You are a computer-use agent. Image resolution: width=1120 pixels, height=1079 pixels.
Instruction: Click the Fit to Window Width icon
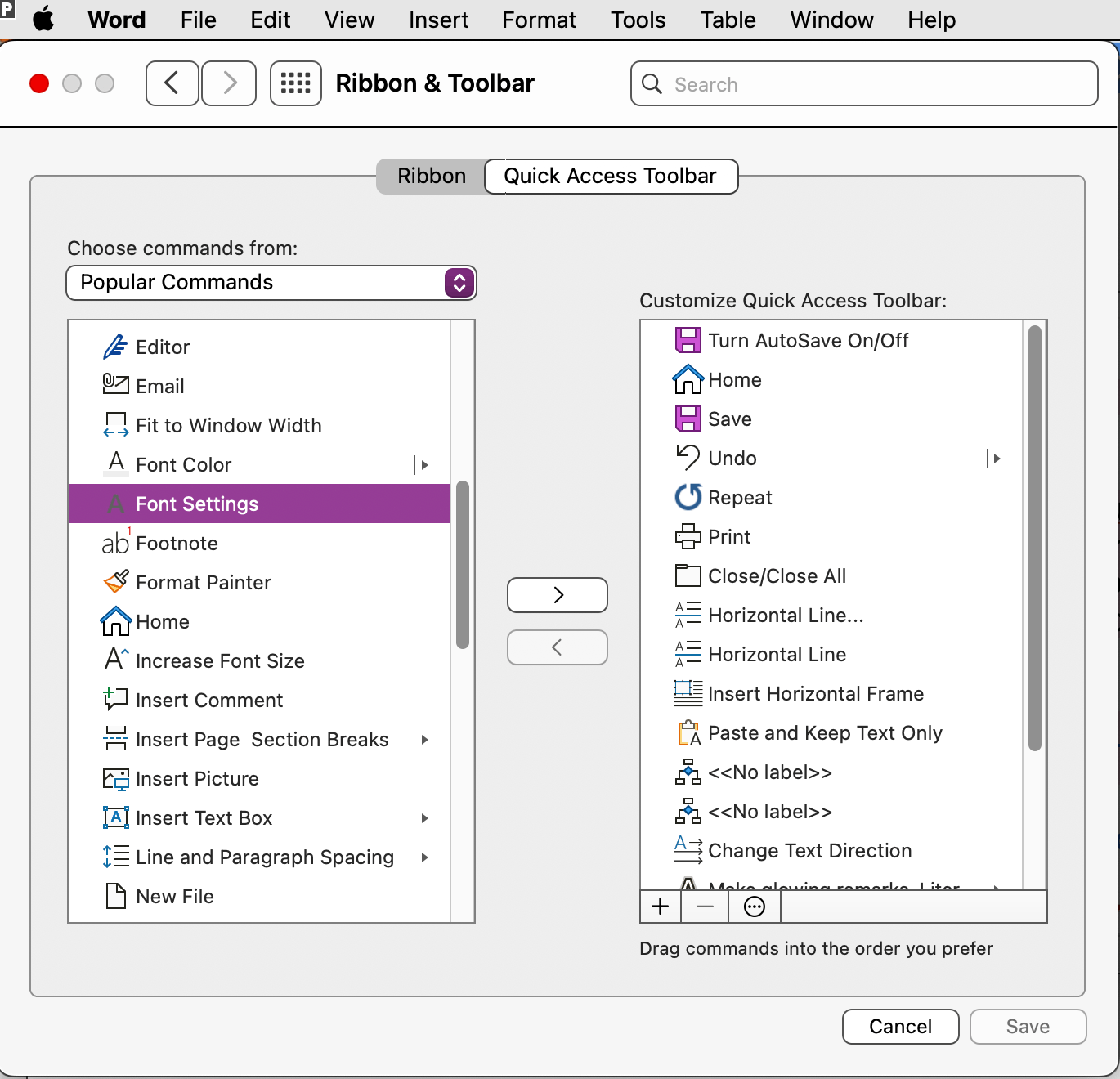pyautogui.click(x=115, y=424)
